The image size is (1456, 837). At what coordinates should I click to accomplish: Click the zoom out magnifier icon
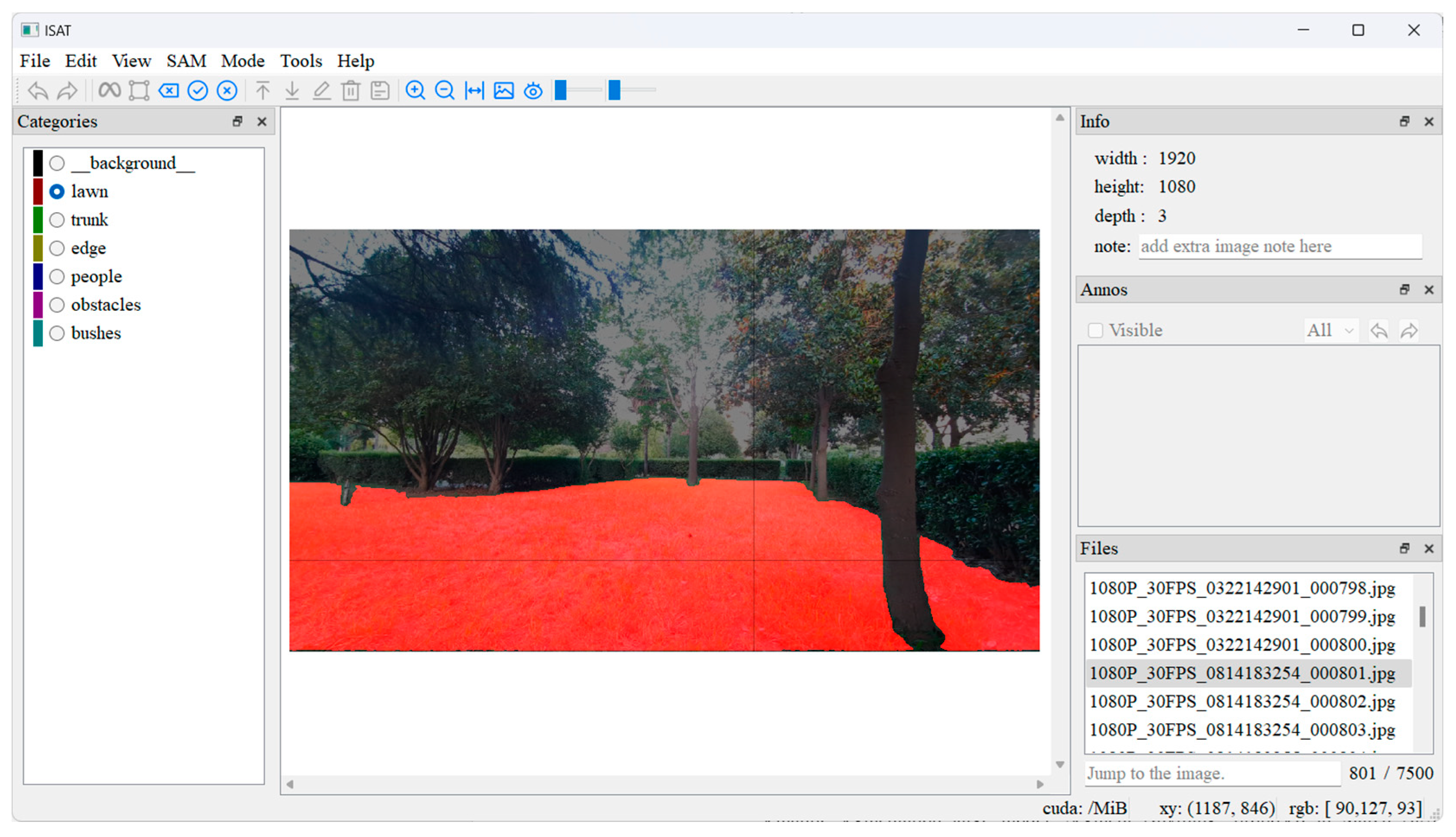(x=445, y=90)
